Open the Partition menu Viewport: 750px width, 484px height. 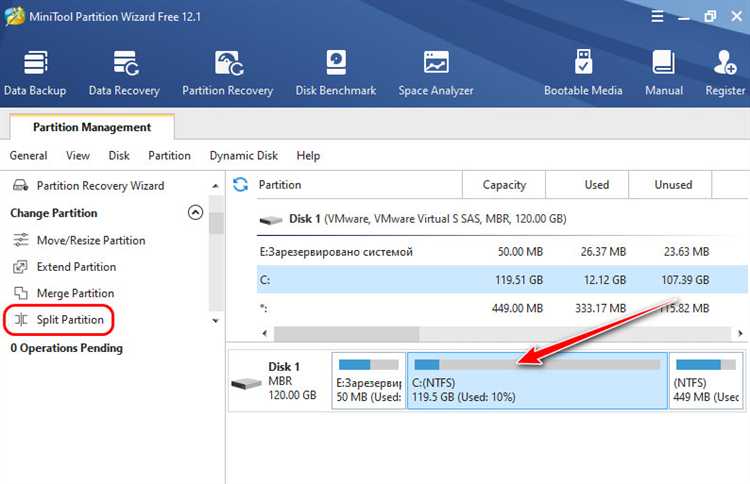point(169,155)
